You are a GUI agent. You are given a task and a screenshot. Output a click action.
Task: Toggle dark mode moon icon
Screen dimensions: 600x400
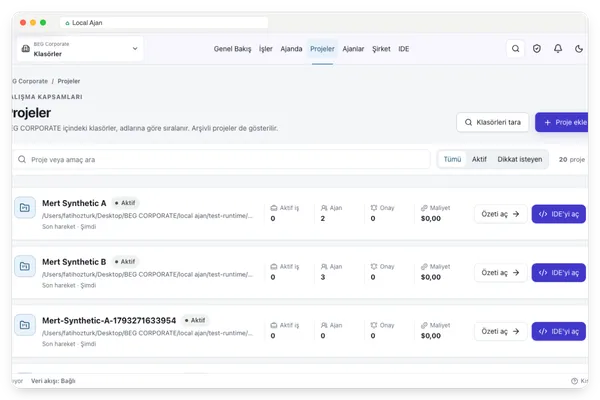[x=579, y=49]
